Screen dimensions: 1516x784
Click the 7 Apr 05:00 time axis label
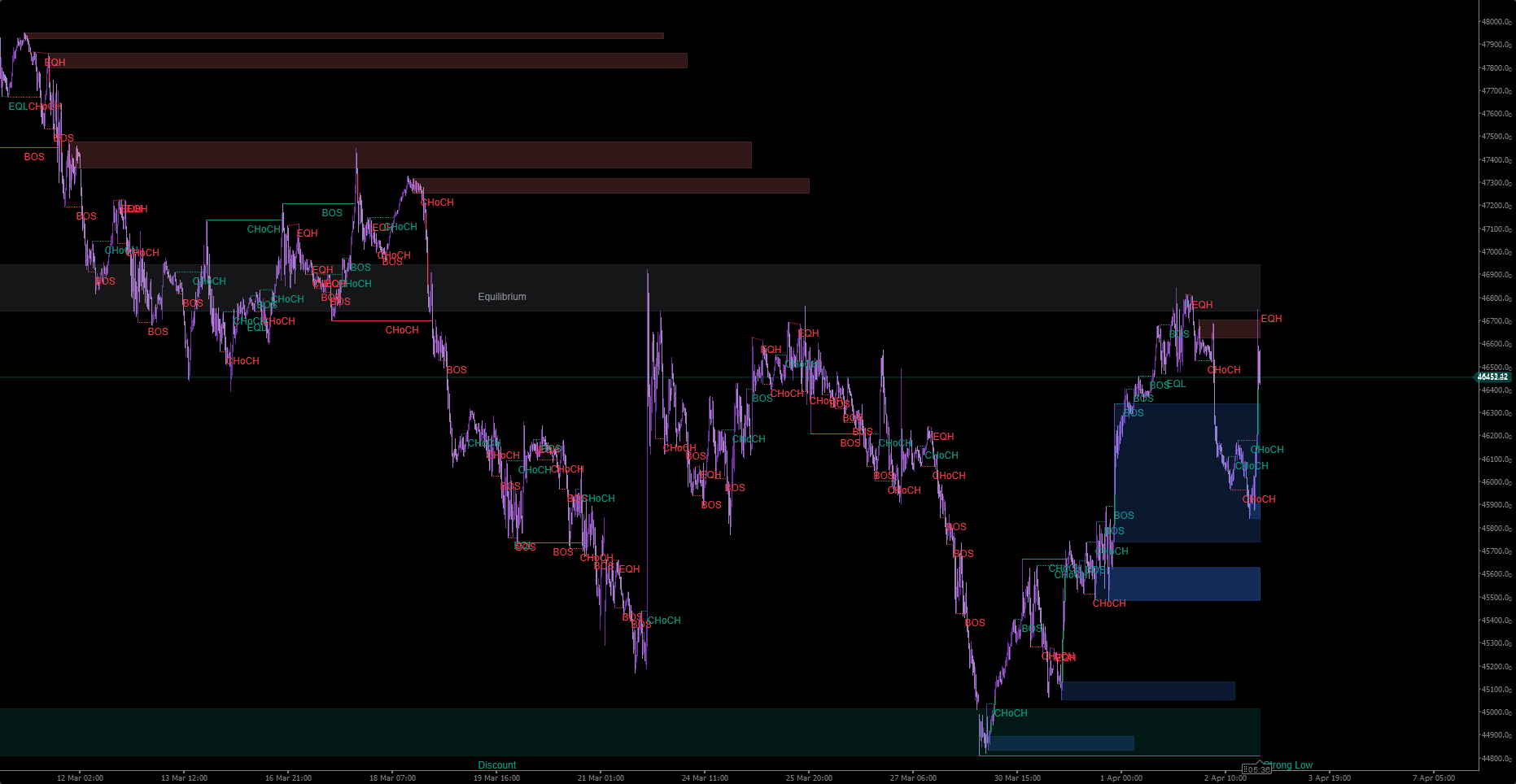(1434, 778)
